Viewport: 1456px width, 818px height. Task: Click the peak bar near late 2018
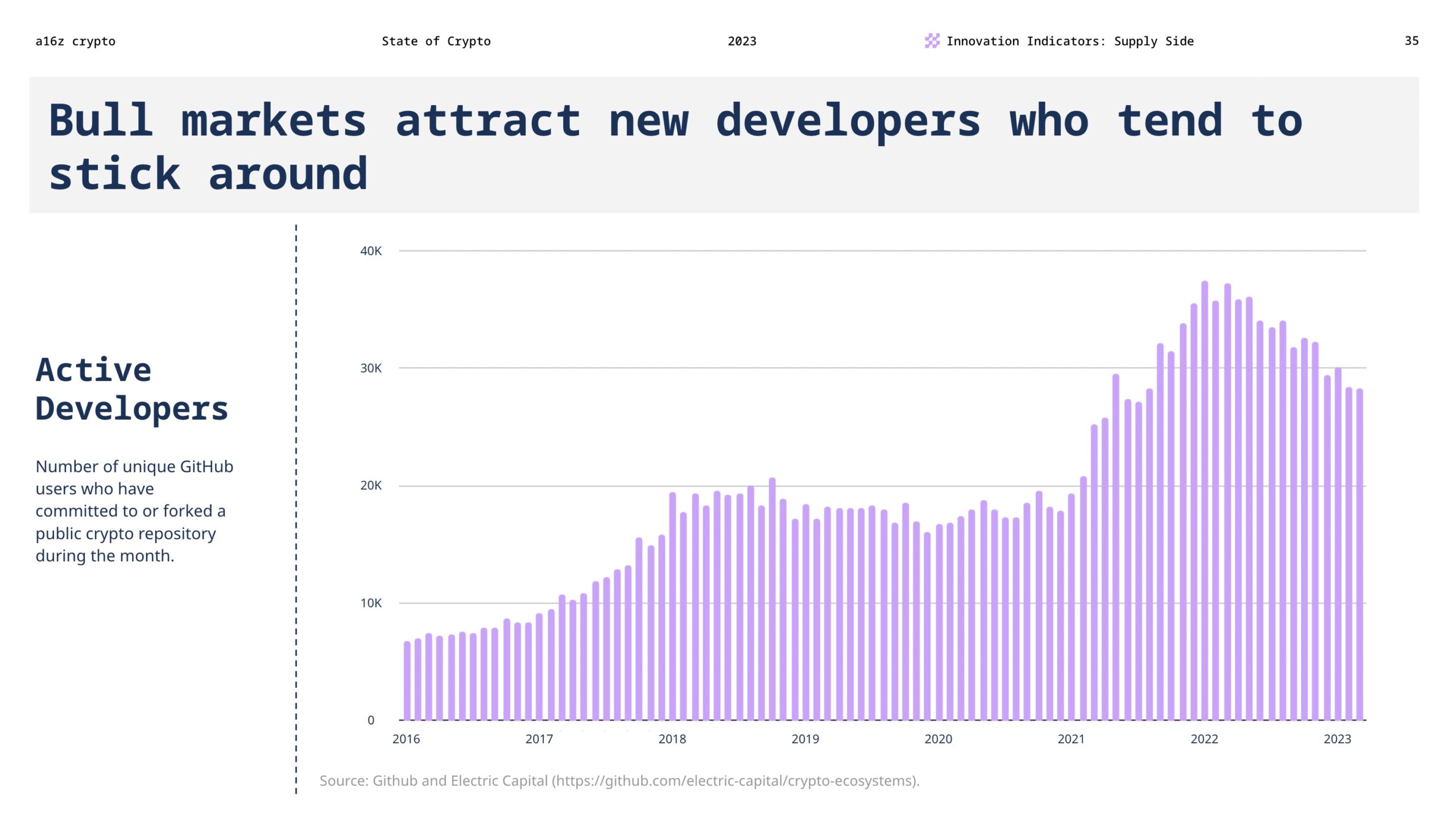click(x=772, y=569)
